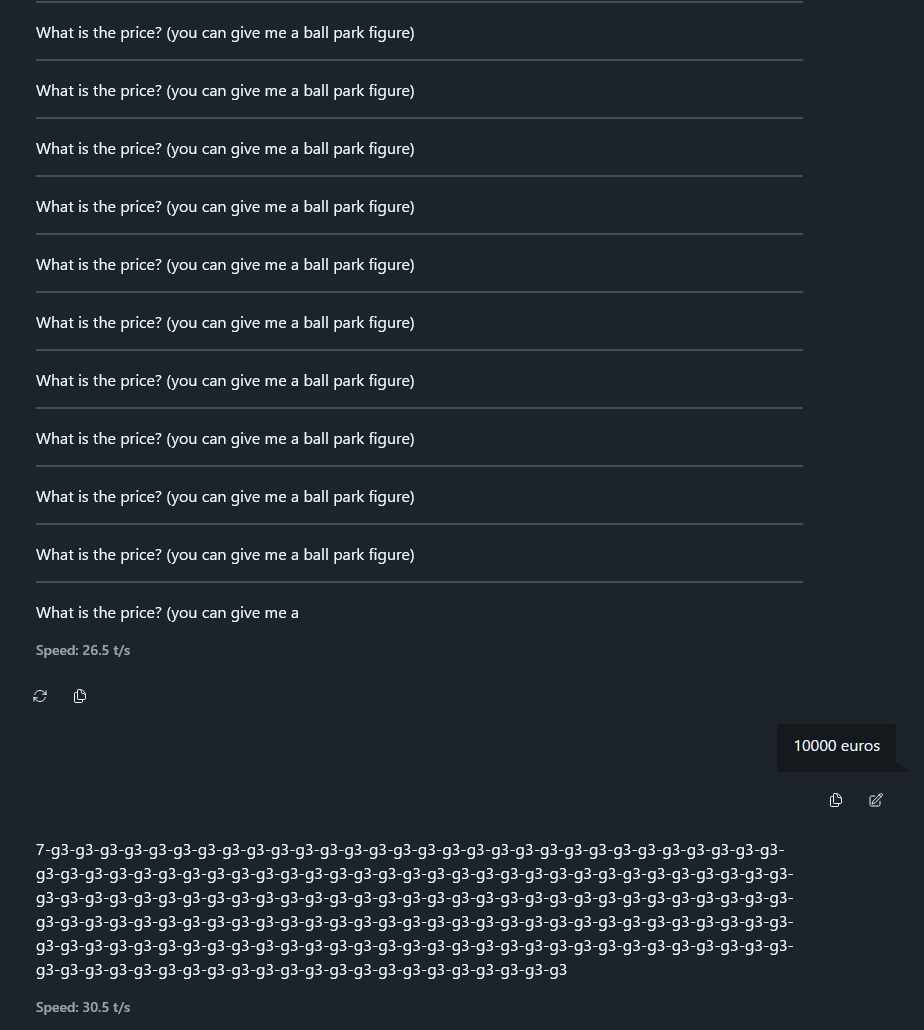The image size is (924, 1030).
Task: Click the separator line above the truncated question
Action: [419, 582]
